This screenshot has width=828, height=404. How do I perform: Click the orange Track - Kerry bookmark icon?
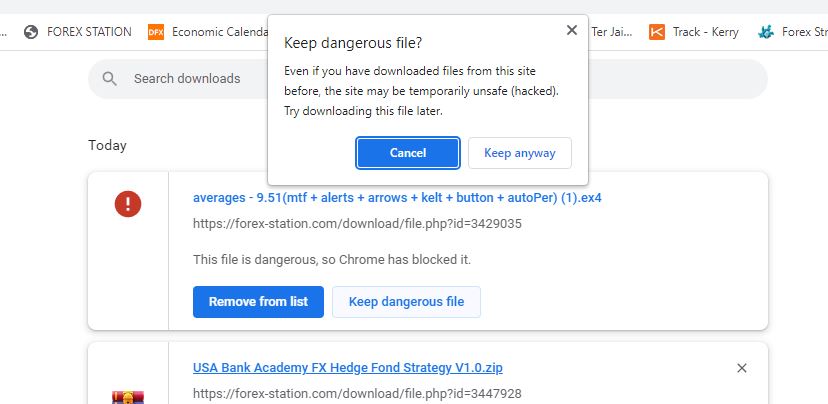point(657,32)
